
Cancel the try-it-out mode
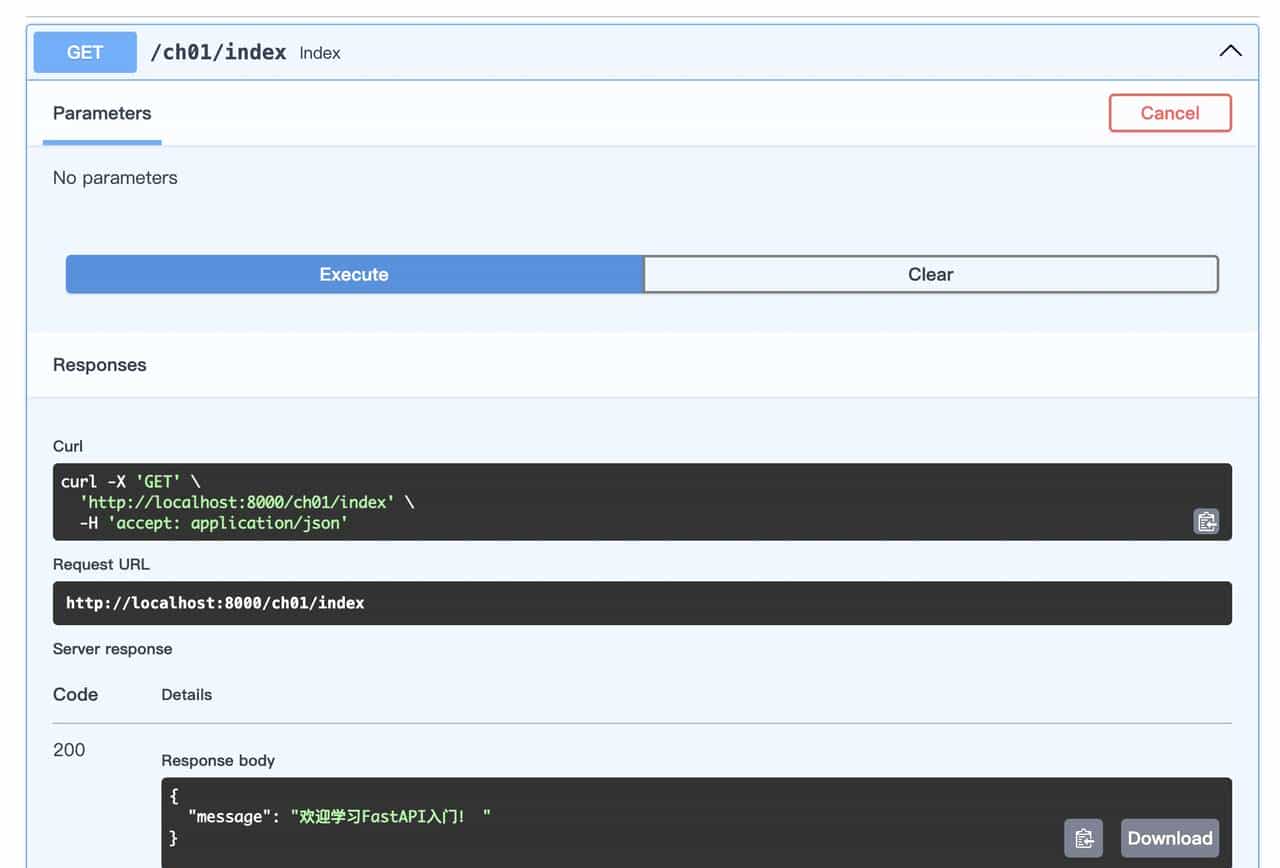tap(1170, 113)
